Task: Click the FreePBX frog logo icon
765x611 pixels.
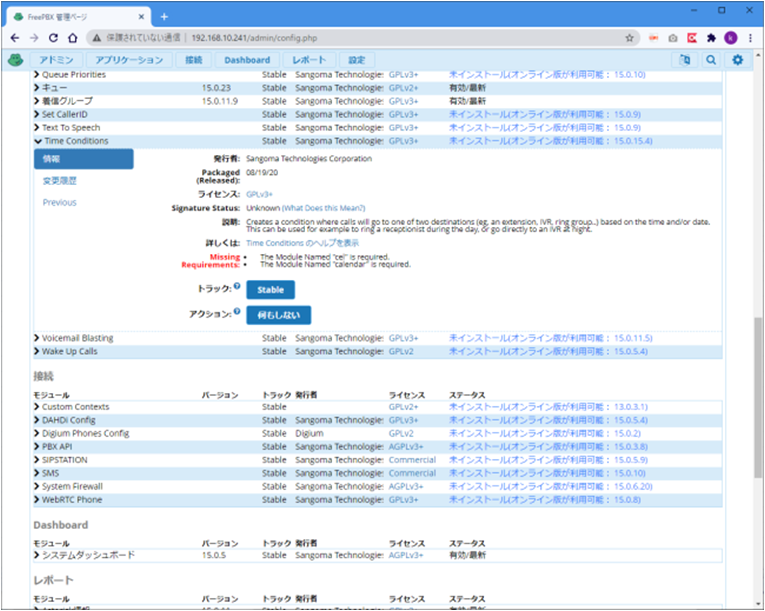Action: point(16,60)
